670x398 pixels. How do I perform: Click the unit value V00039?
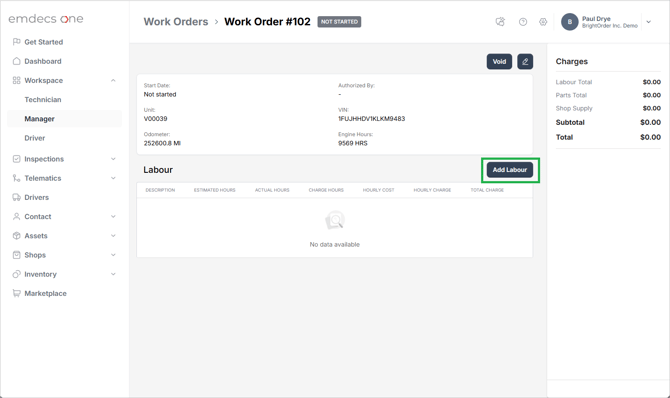(x=156, y=119)
